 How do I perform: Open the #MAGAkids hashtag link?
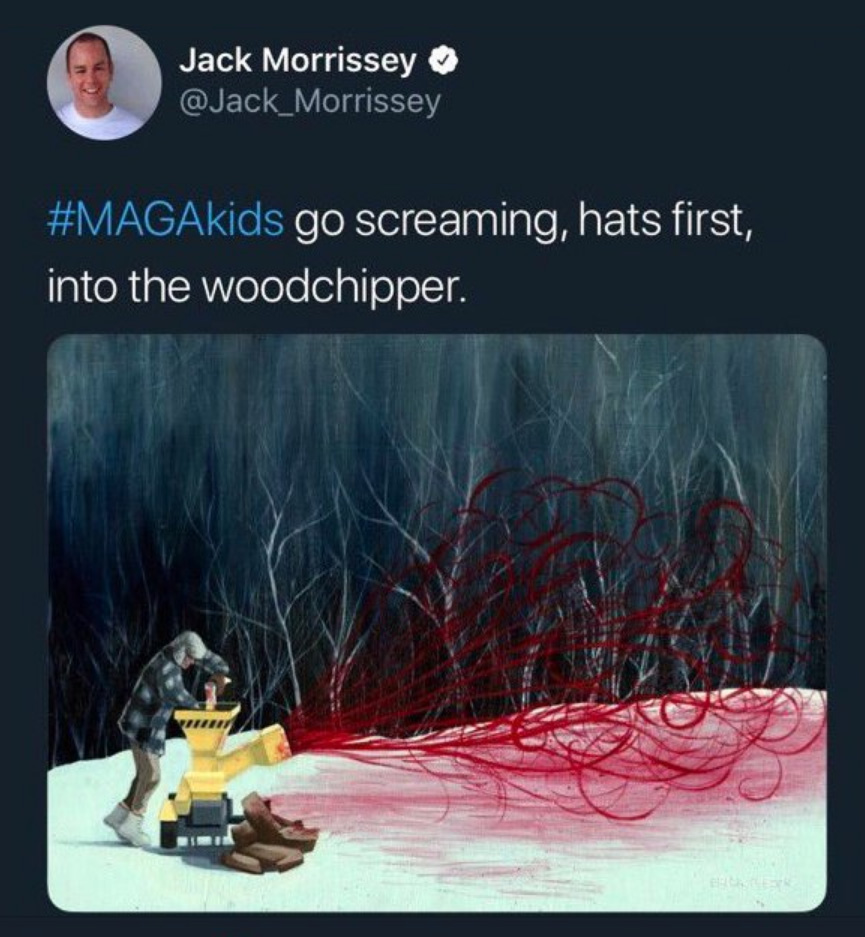pos(165,220)
